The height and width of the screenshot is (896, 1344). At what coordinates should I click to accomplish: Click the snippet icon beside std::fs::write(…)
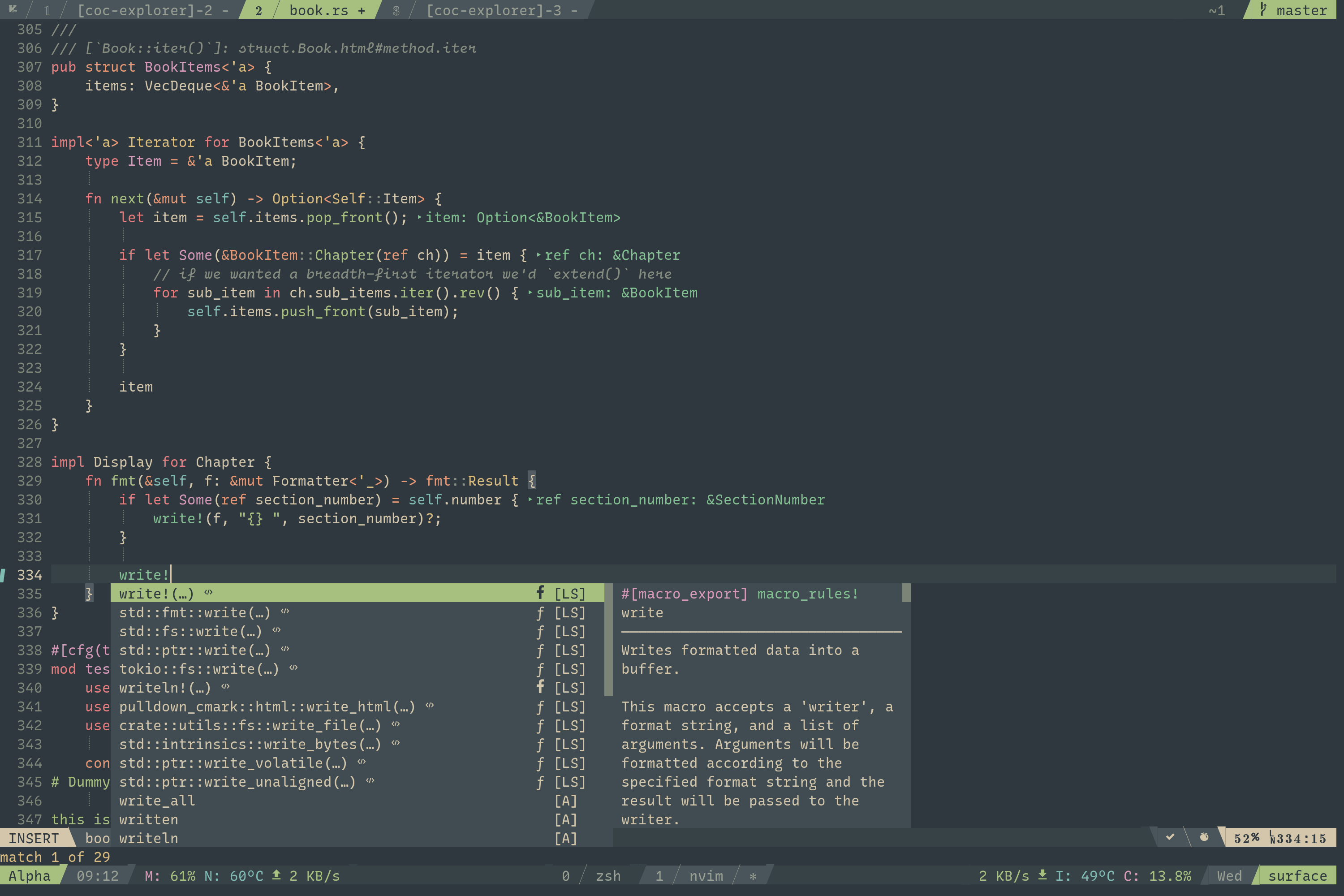pos(276,631)
